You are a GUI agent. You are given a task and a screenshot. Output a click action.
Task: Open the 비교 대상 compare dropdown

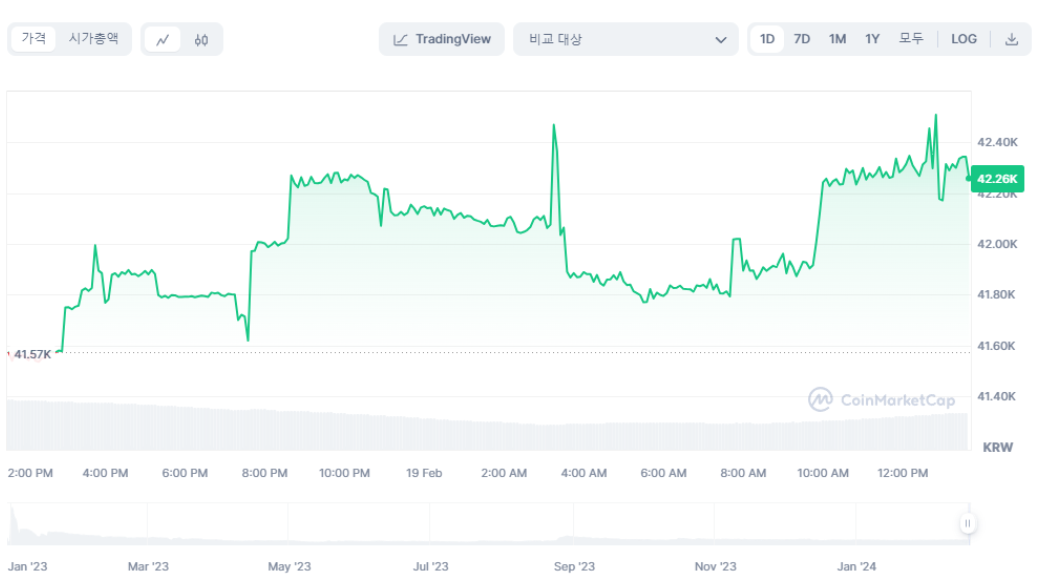[x=626, y=39]
